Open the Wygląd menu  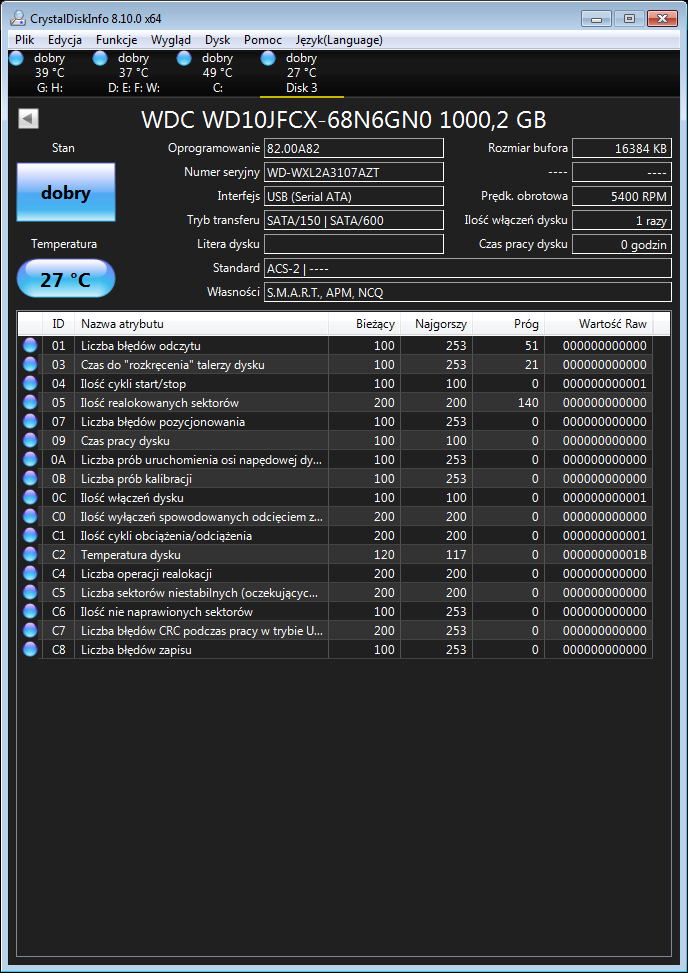[171, 40]
